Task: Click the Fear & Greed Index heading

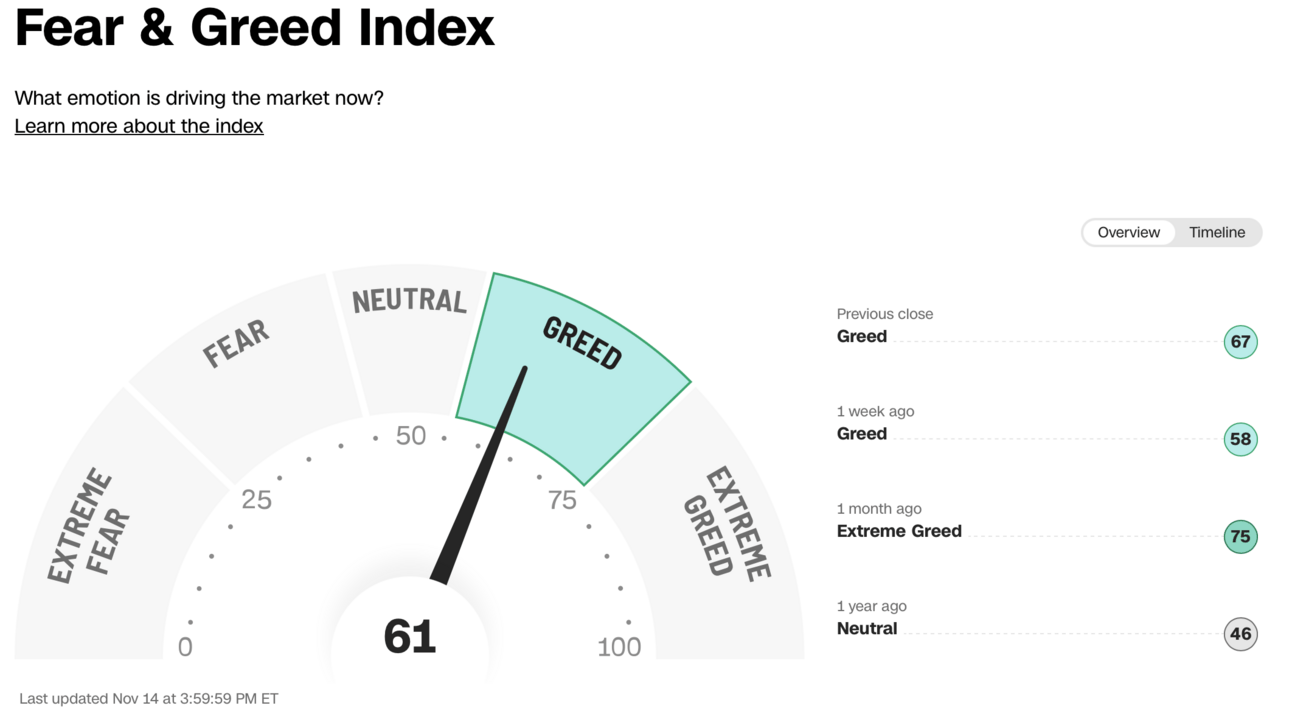Action: click(x=255, y=27)
